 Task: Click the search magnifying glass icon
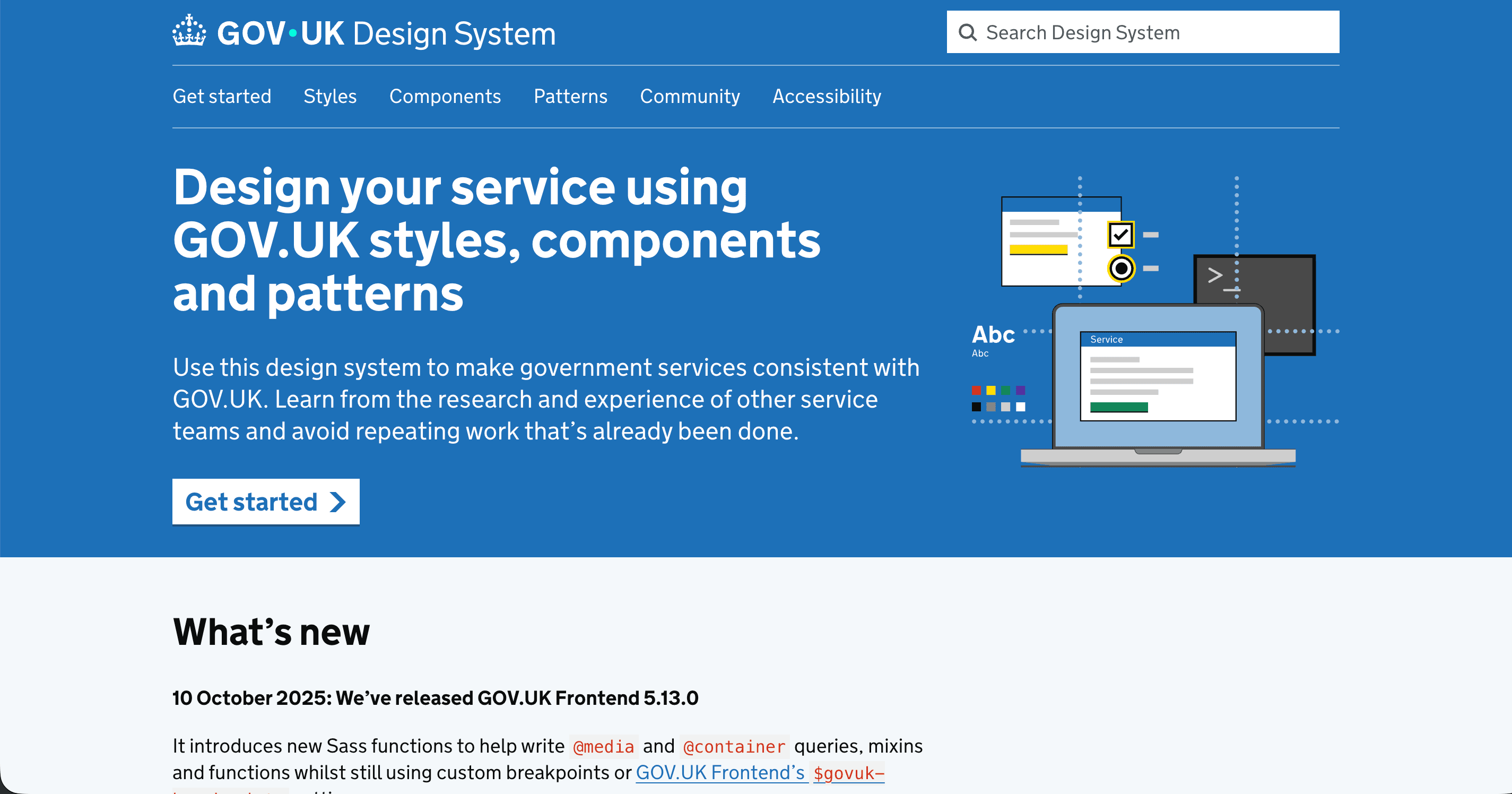coord(968,32)
